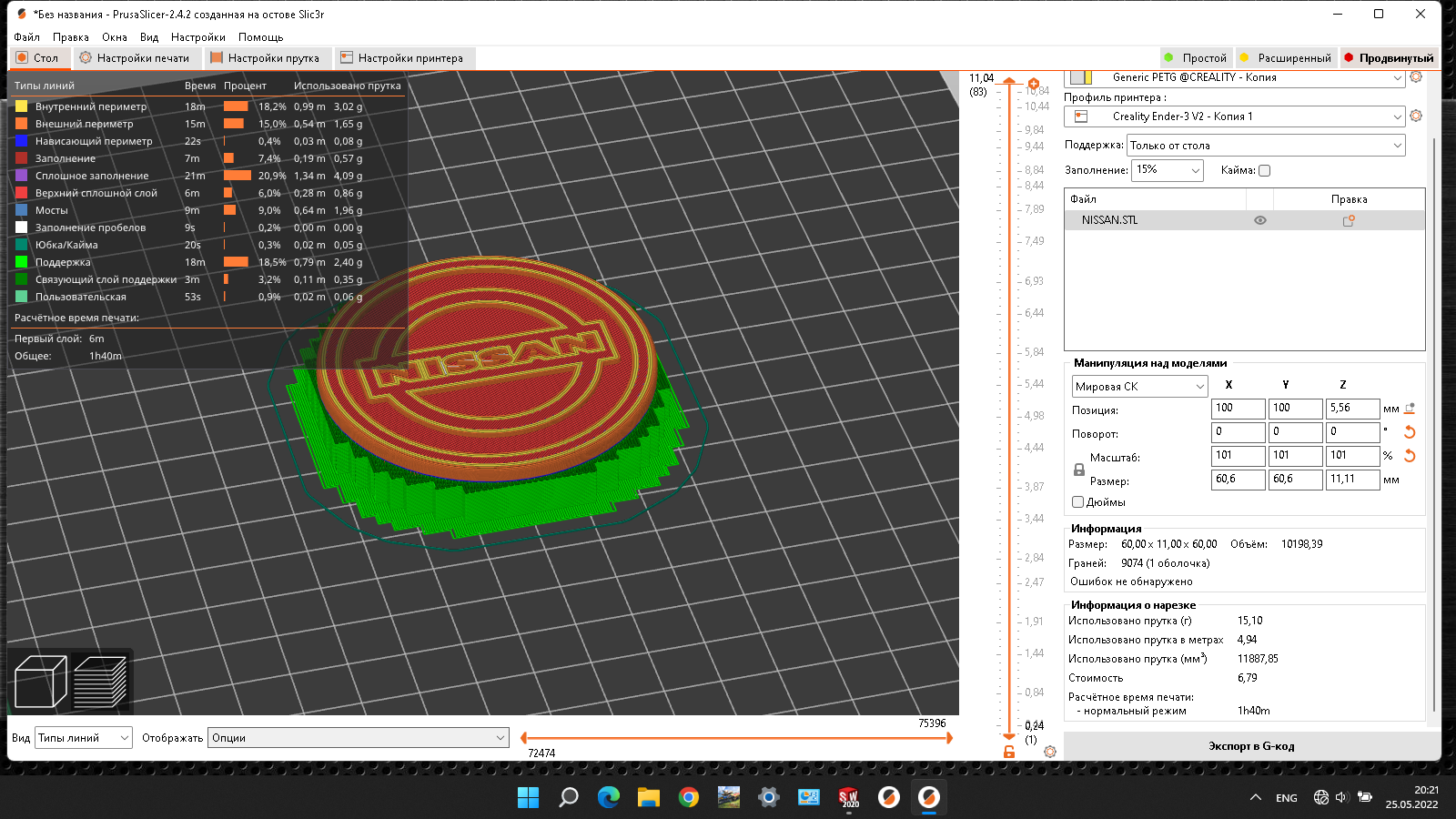This screenshot has height=819, width=1456.
Task: Open Поддержка dropdown Только от стола
Action: pyautogui.click(x=1266, y=146)
